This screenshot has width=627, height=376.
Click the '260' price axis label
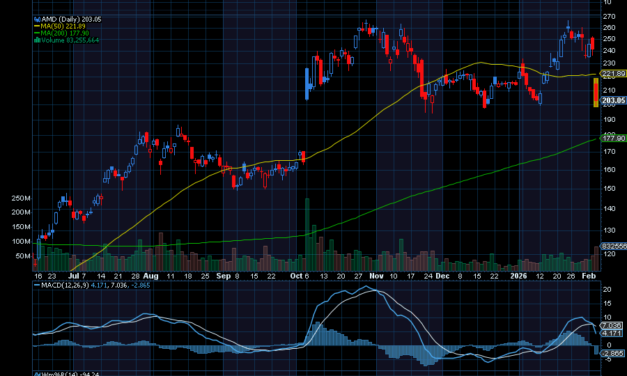[x=609, y=28]
